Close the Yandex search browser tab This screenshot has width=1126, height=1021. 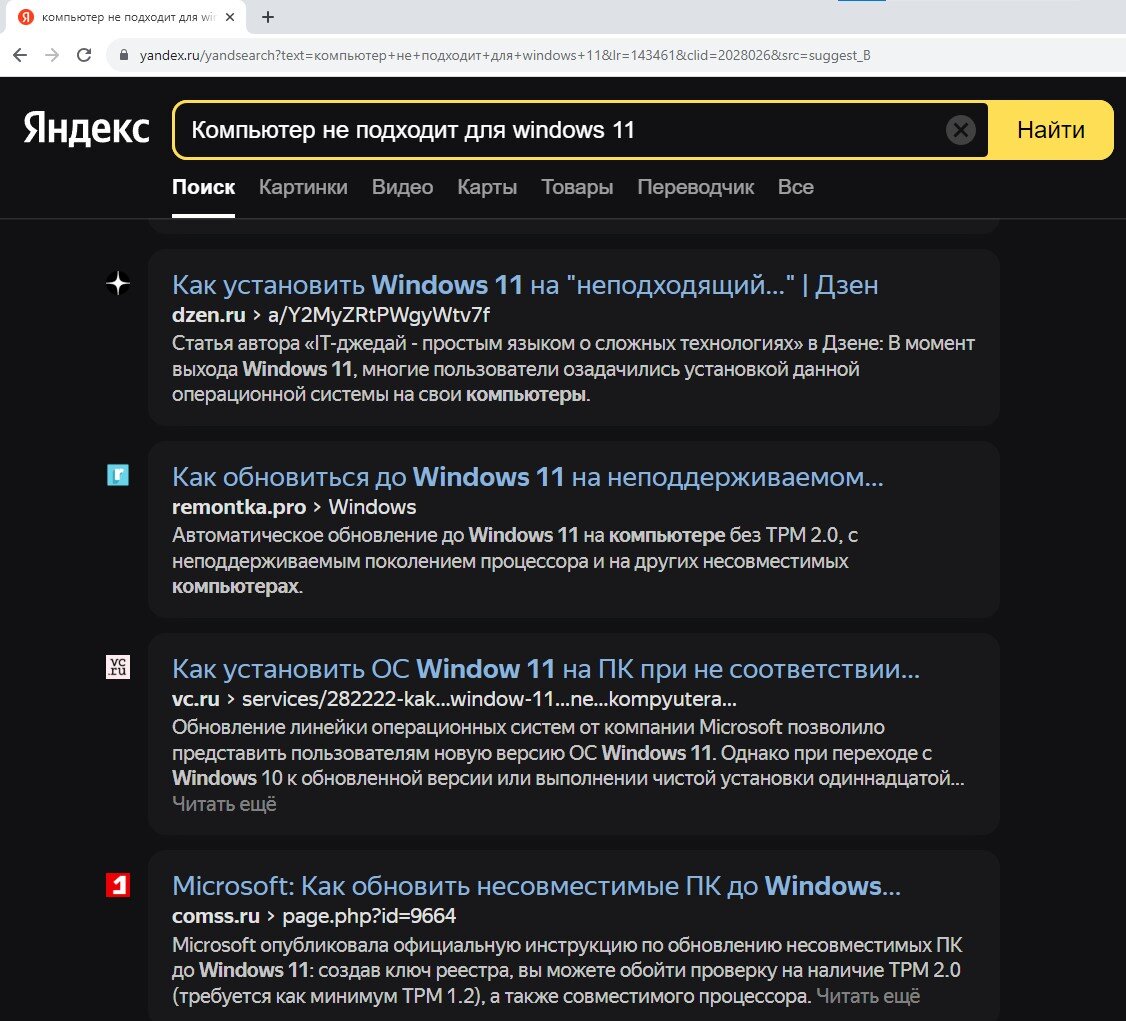coord(230,17)
